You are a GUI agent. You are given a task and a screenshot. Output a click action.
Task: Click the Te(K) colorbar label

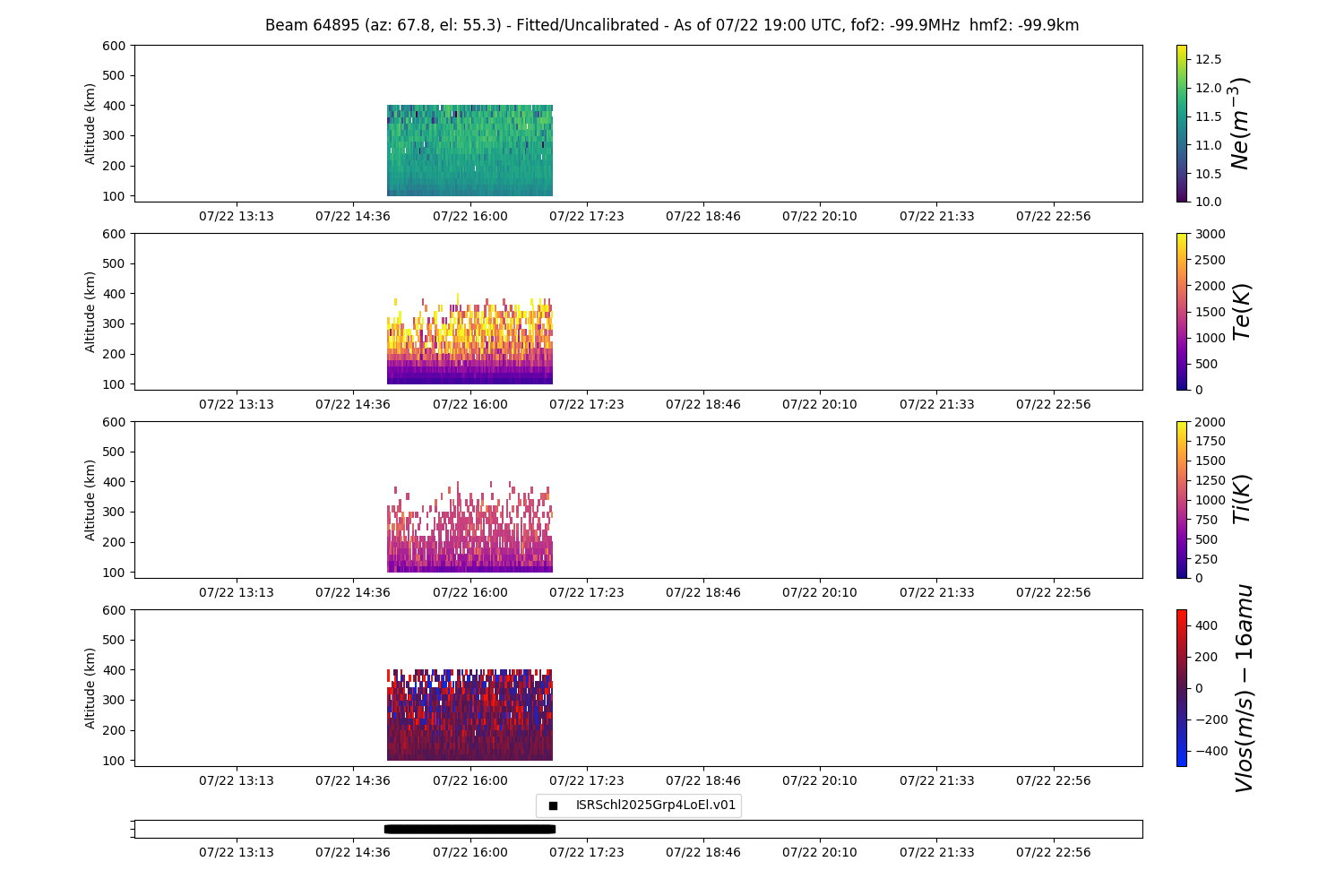(1242, 312)
